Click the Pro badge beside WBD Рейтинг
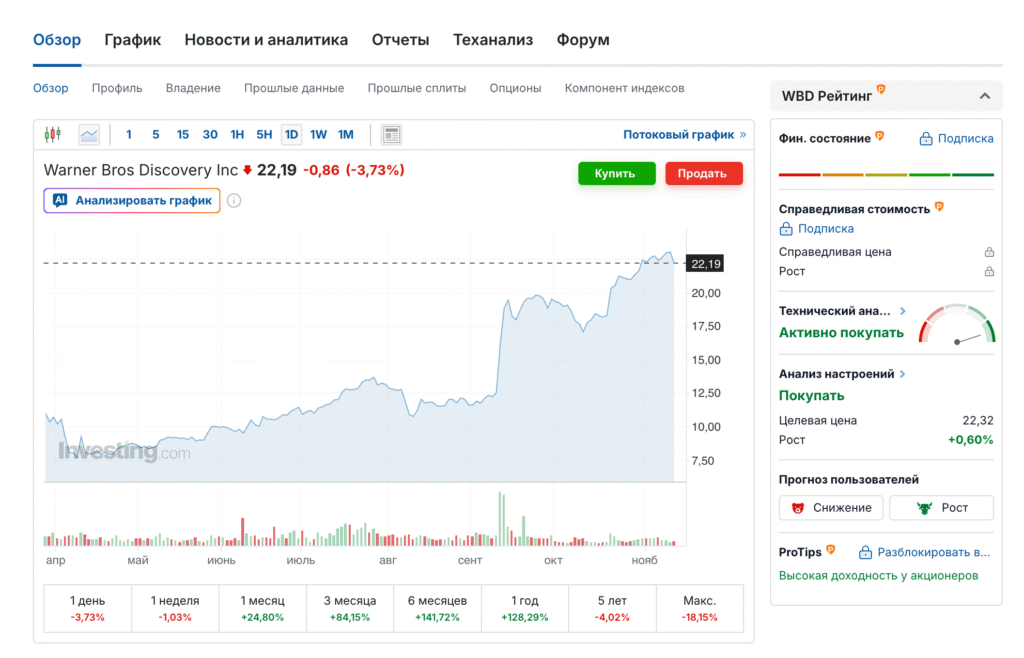The height and width of the screenshot is (658, 1024). 881,90
